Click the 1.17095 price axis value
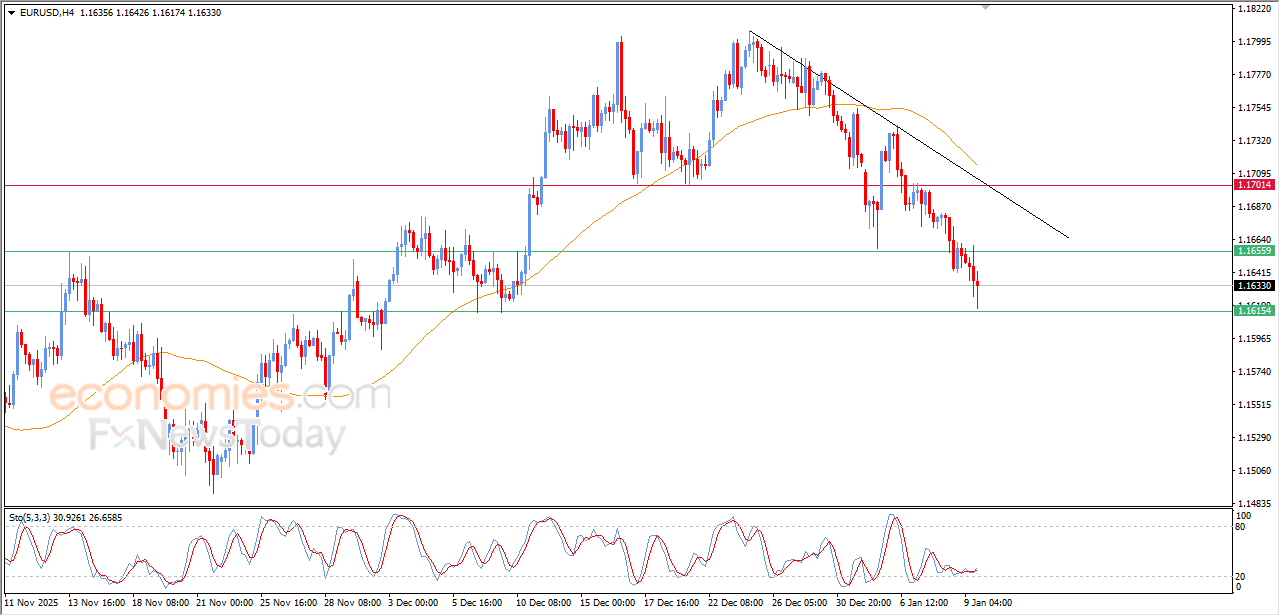This screenshot has width=1280, height=616. (x=1254, y=173)
